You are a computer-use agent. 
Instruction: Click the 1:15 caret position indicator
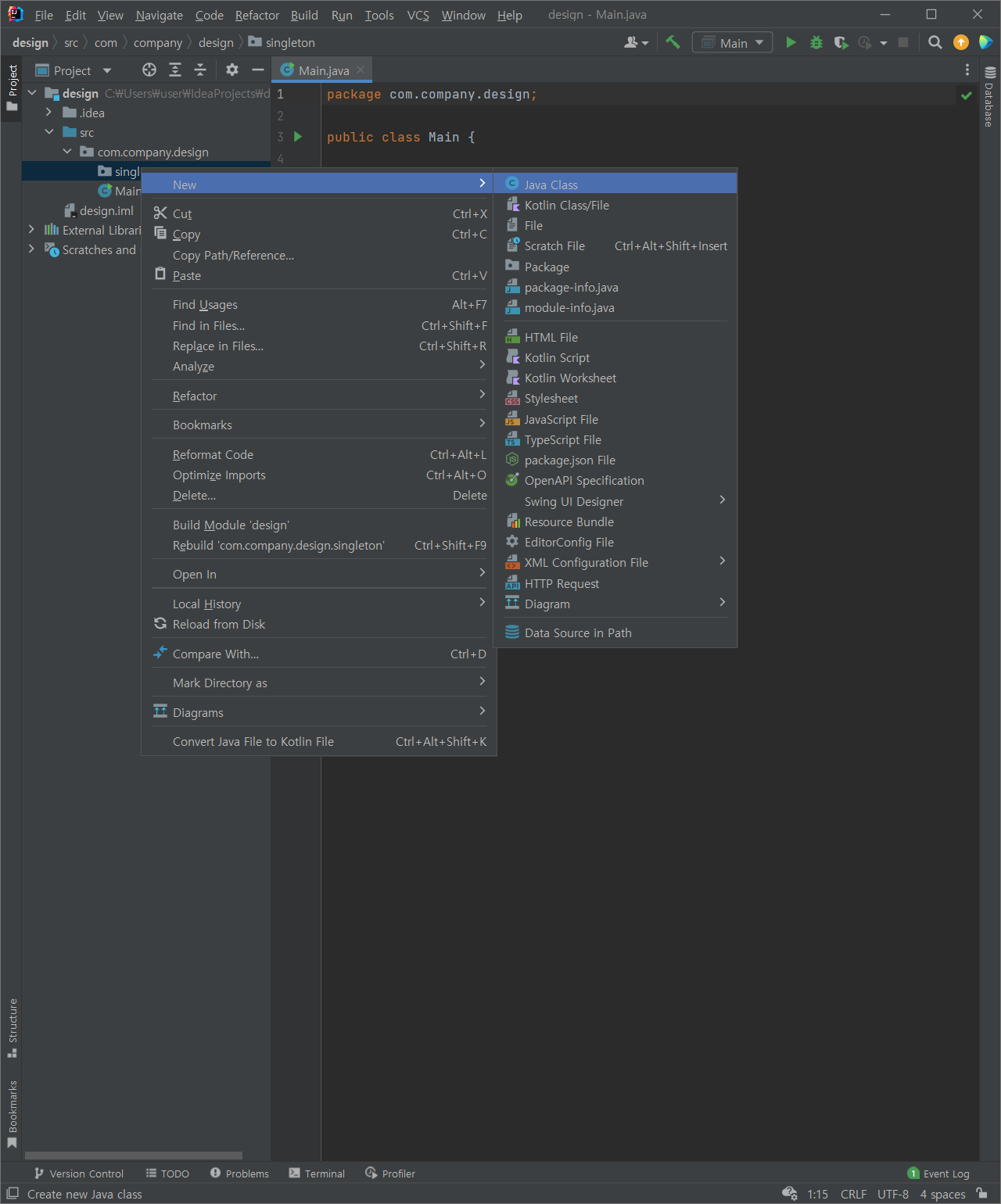coord(817,1194)
